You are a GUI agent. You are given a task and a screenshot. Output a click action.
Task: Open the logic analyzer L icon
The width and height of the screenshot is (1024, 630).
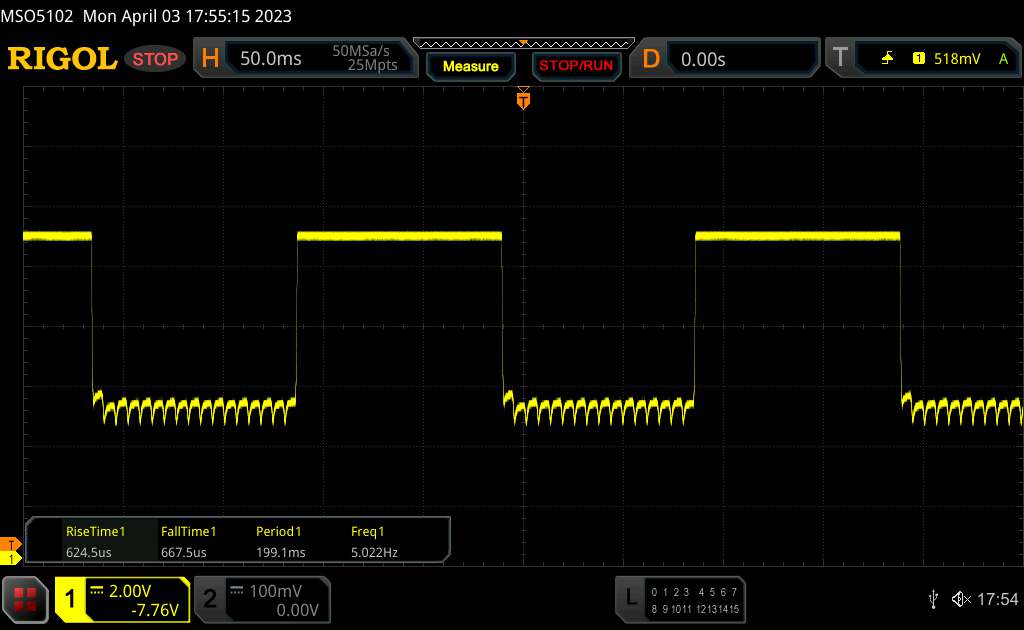(630, 598)
